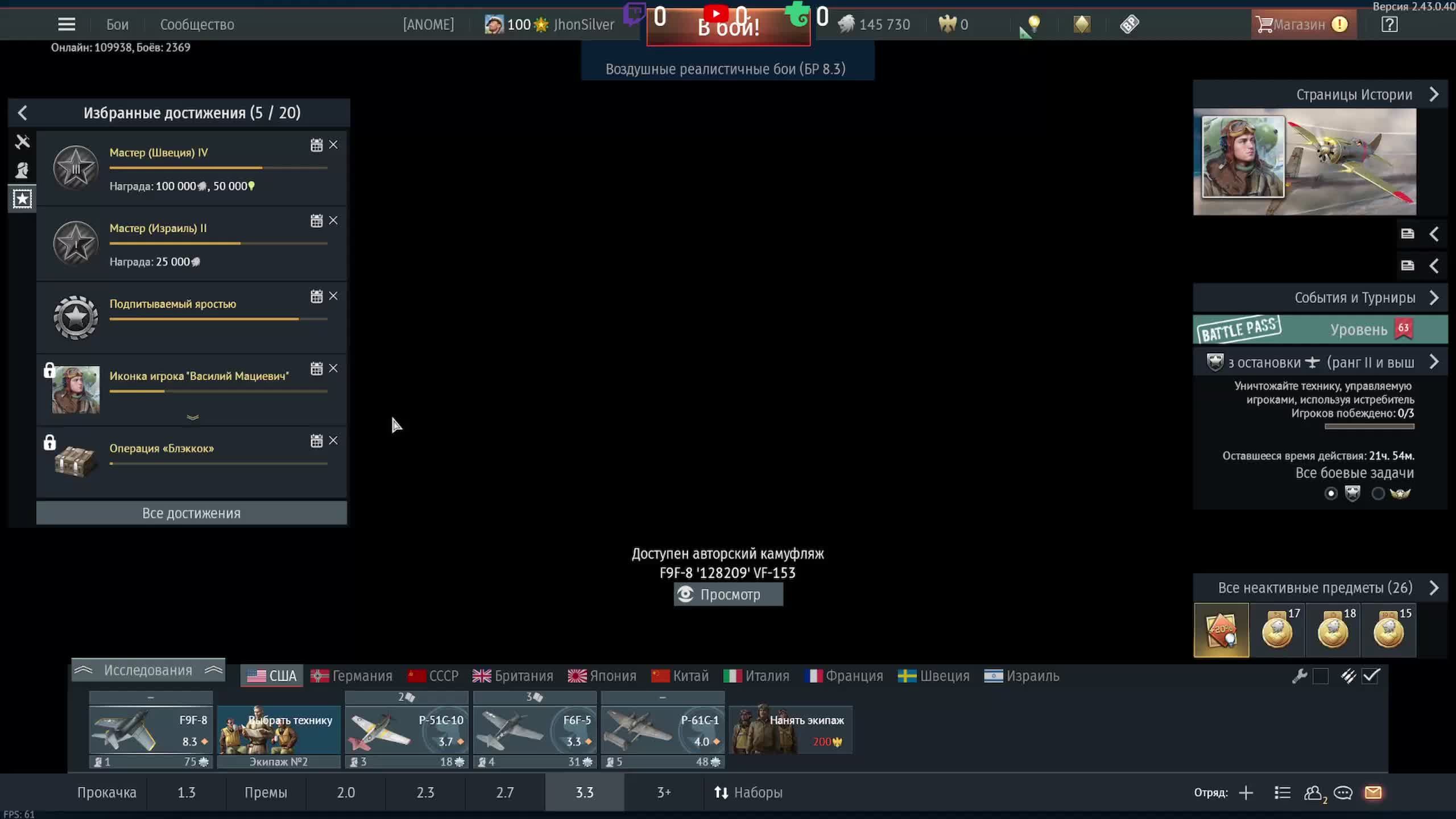Open the hamburger main menu

[67, 24]
